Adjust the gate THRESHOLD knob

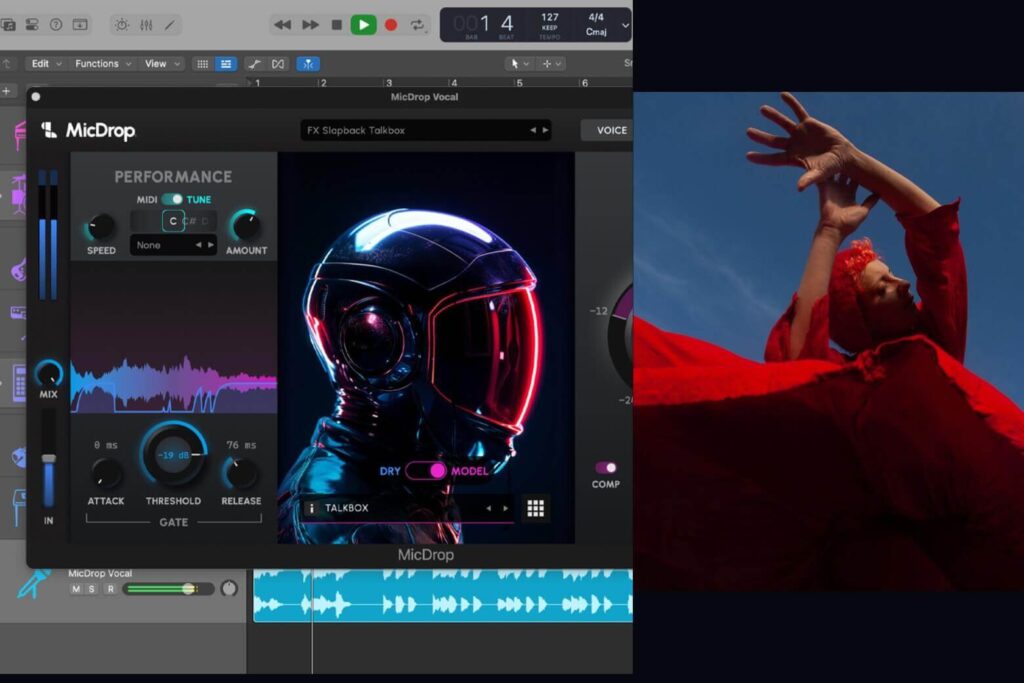click(x=173, y=455)
